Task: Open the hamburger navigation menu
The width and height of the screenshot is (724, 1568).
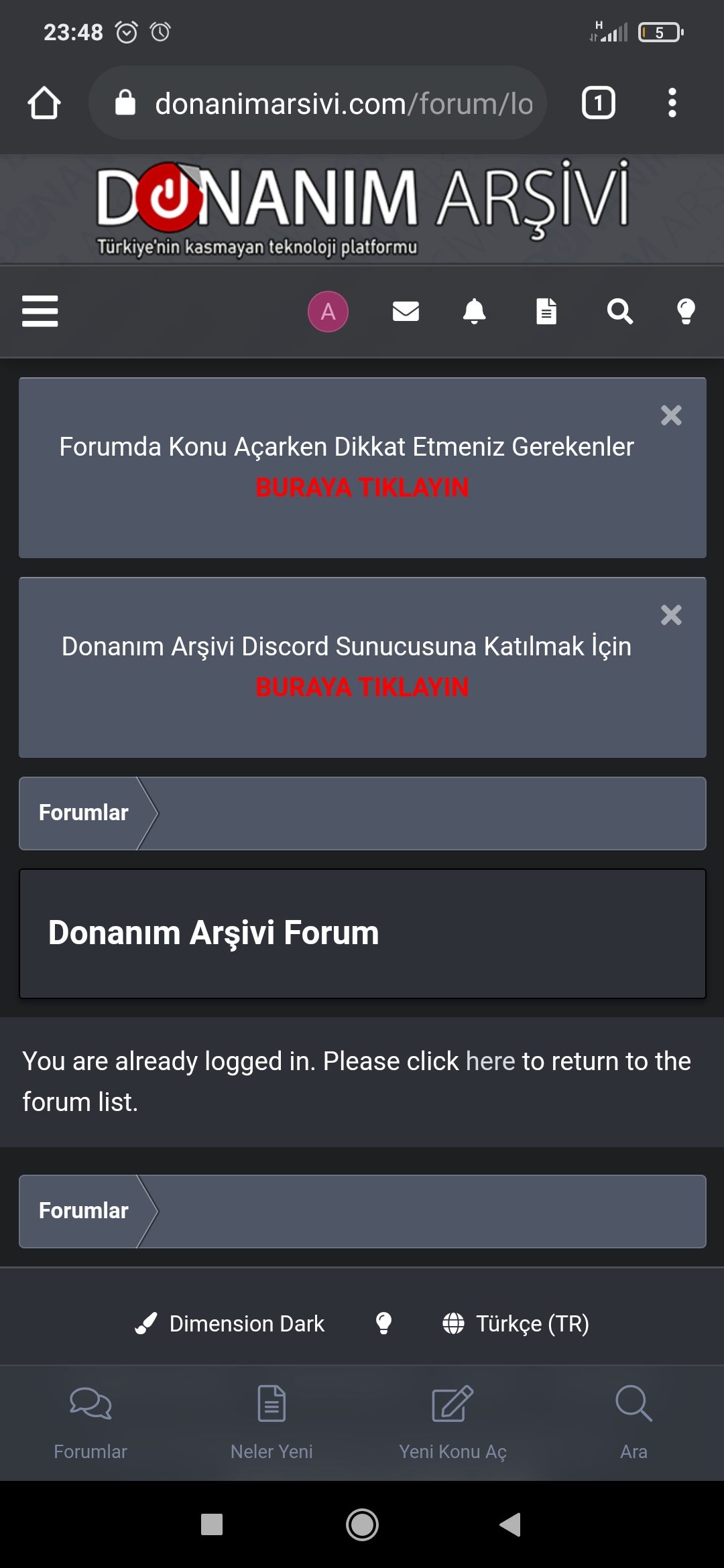Action: click(40, 311)
